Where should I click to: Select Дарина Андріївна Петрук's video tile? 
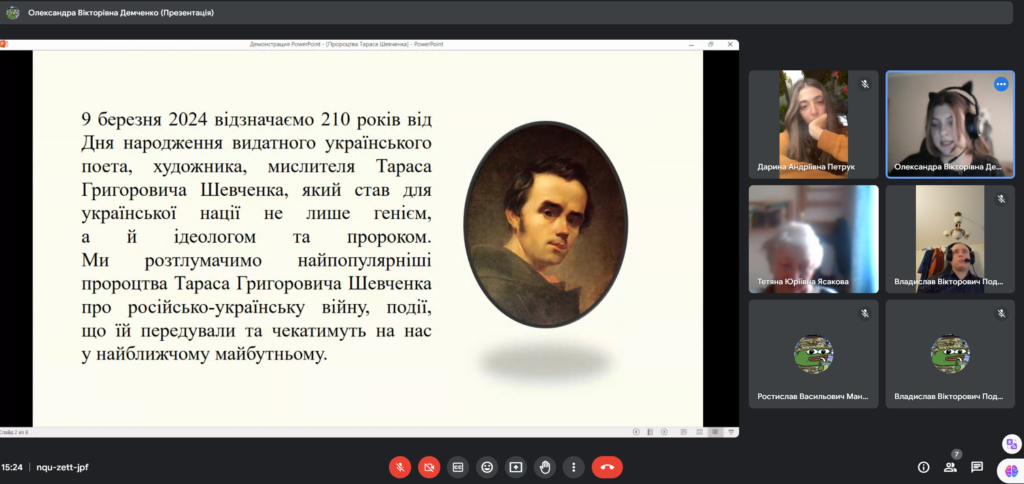(x=813, y=123)
